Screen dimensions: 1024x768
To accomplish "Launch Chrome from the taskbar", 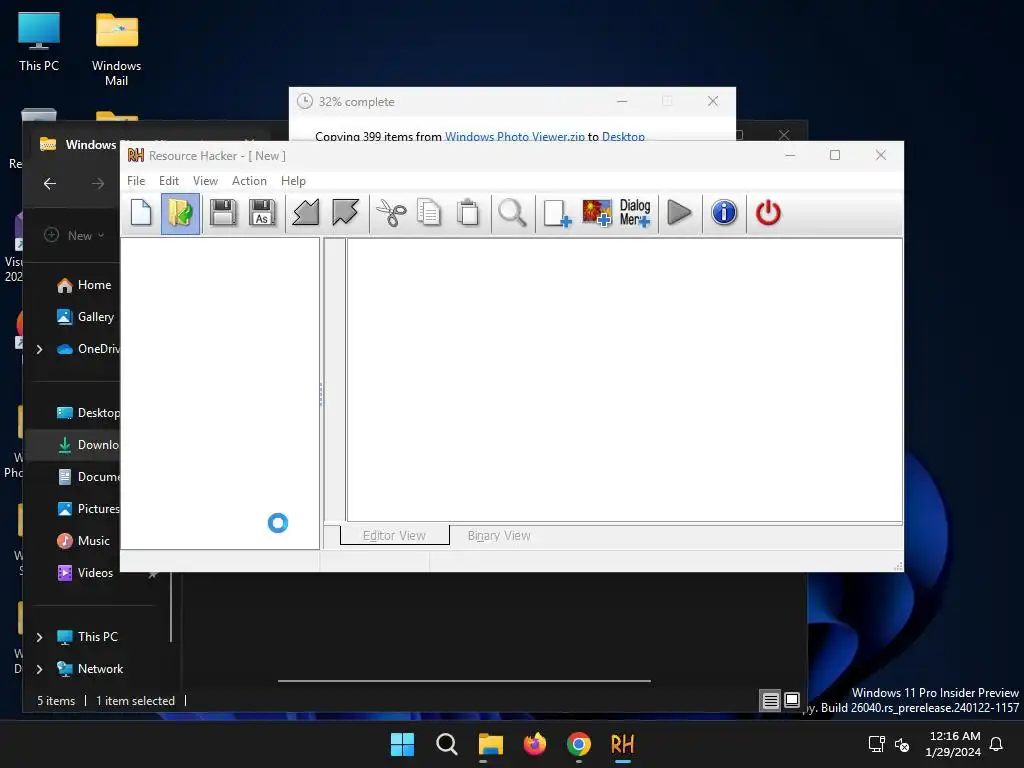I will pyautogui.click(x=579, y=744).
